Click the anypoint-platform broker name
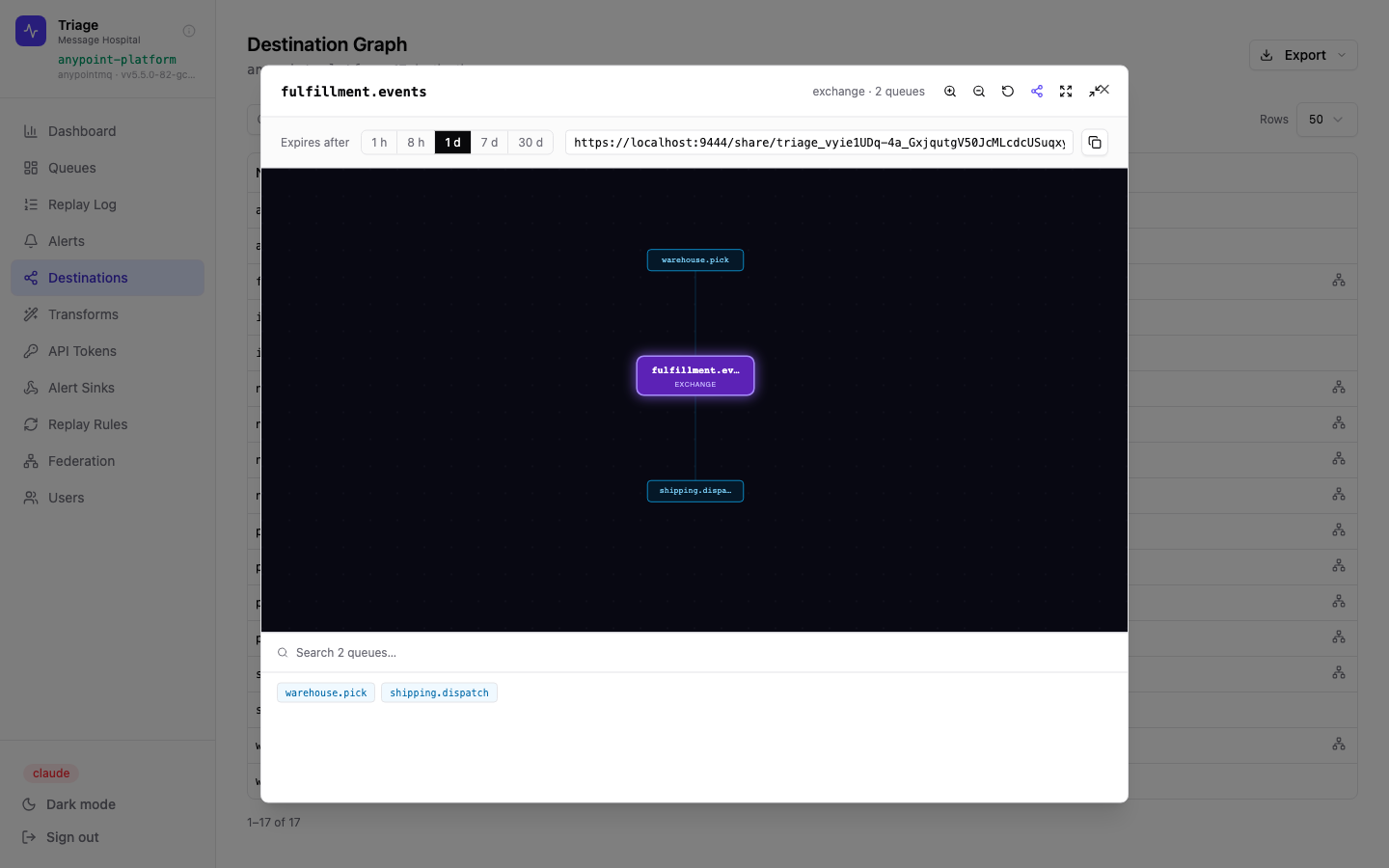Image resolution: width=1389 pixels, height=868 pixels. coord(117,60)
